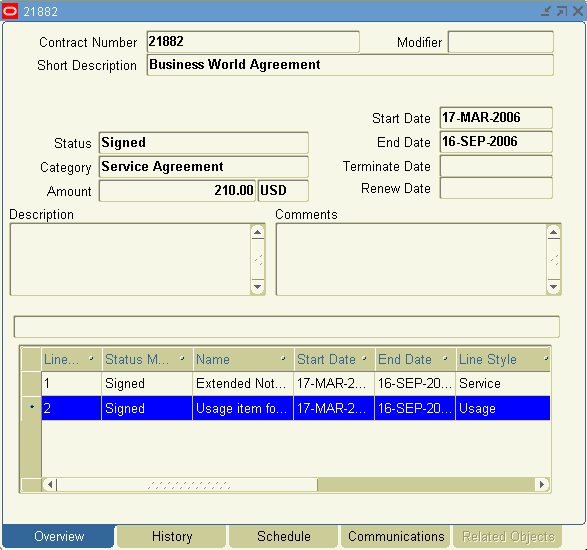Click the Line column header
587x550 pixels.
(x=71, y=359)
